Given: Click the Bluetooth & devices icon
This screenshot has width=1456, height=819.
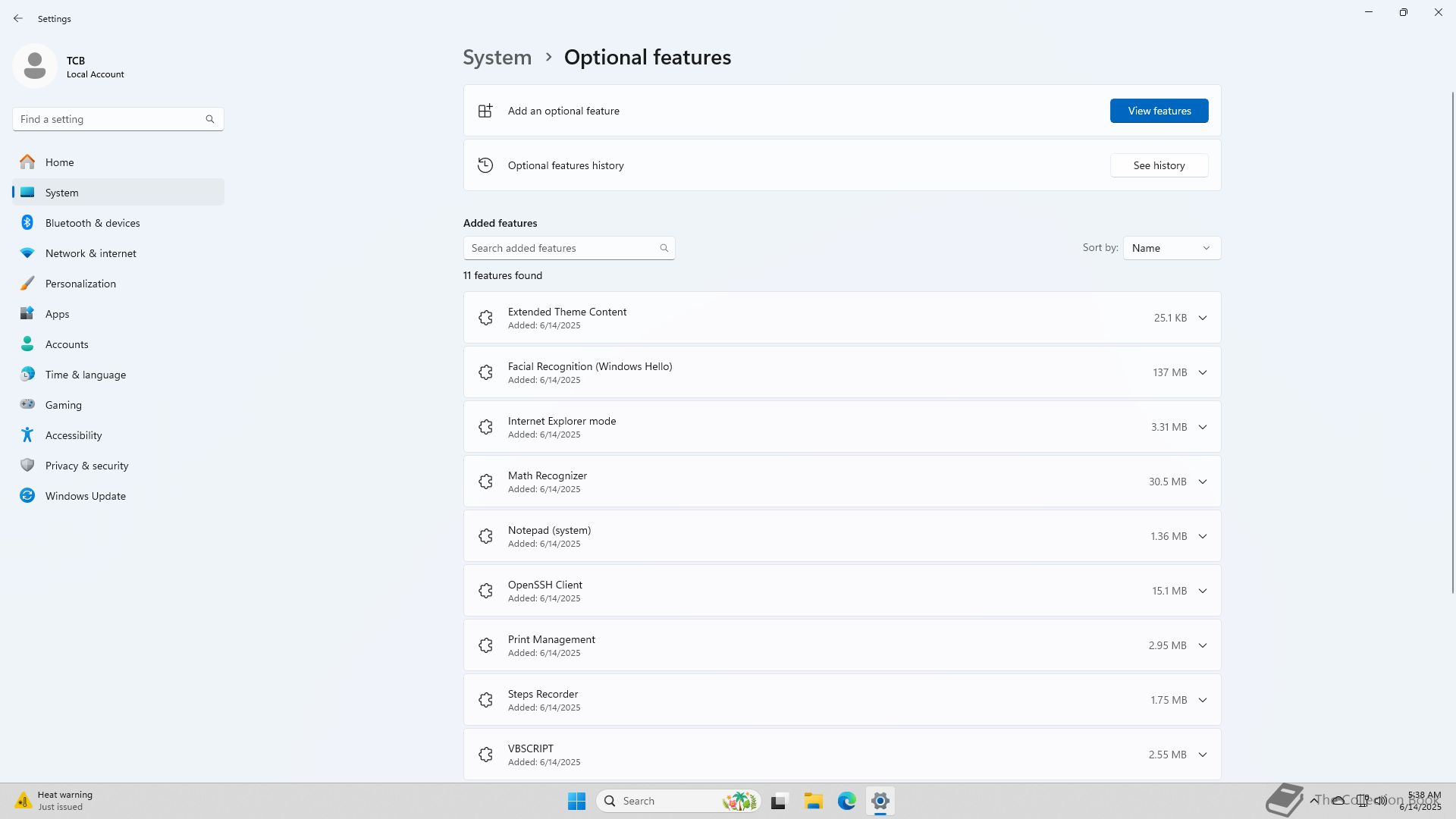Looking at the screenshot, I should [27, 223].
